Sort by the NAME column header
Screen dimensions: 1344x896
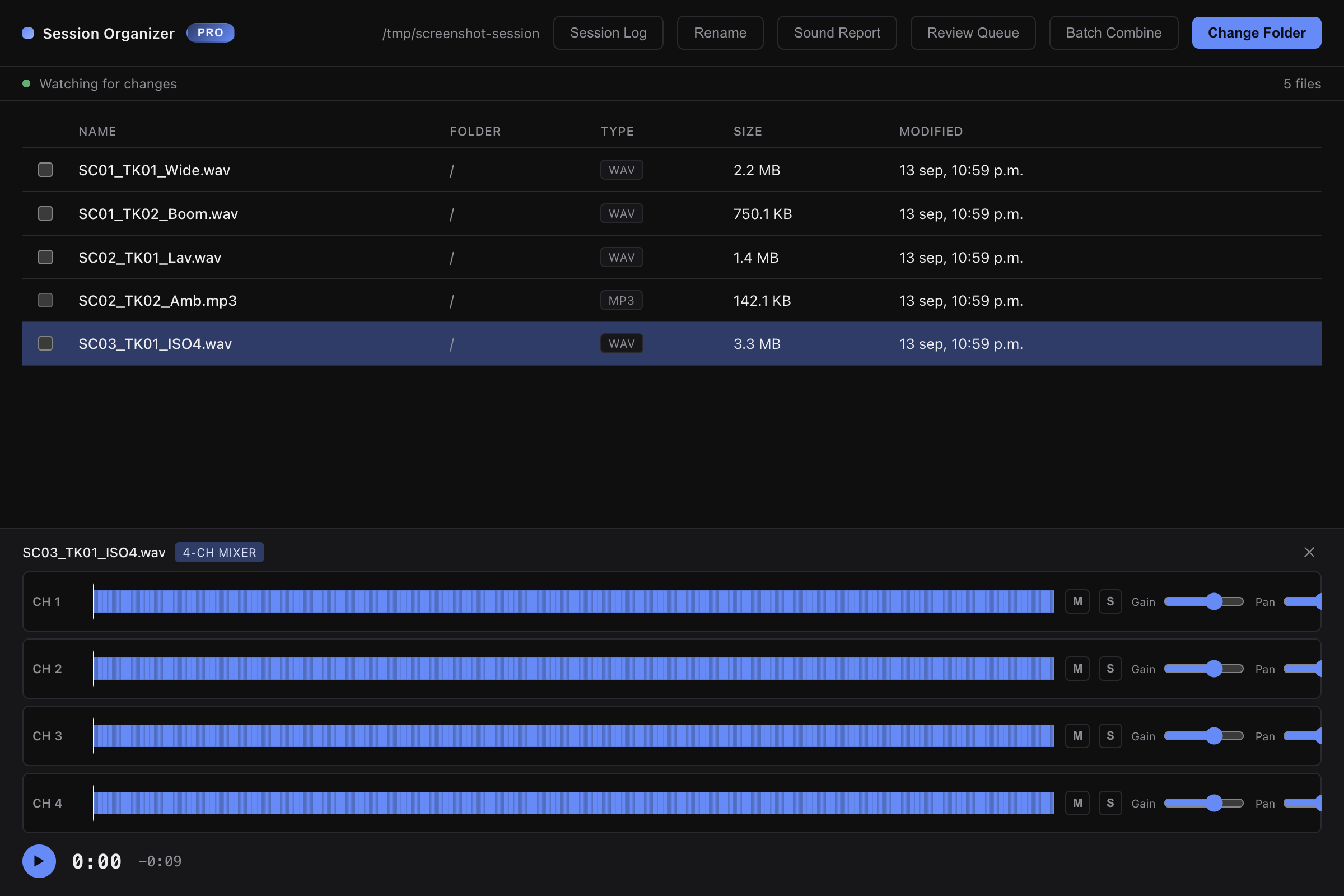click(97, 132)
